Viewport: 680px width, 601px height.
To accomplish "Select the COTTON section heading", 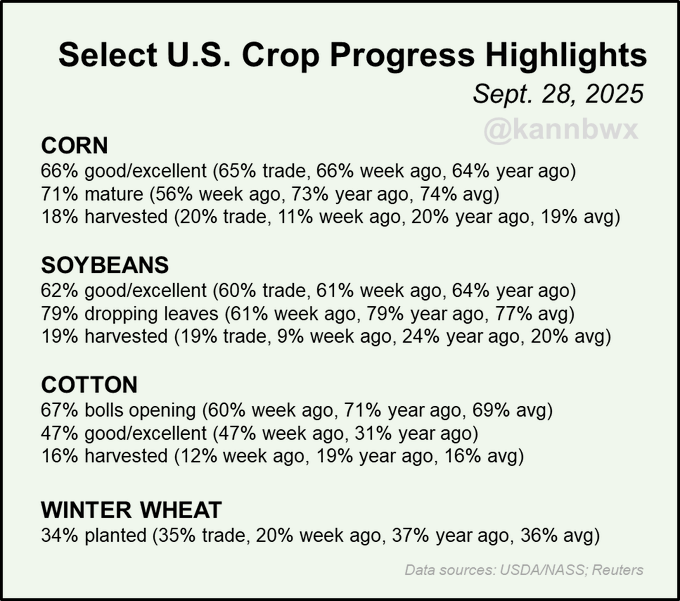I will click(x=88, y=385).
